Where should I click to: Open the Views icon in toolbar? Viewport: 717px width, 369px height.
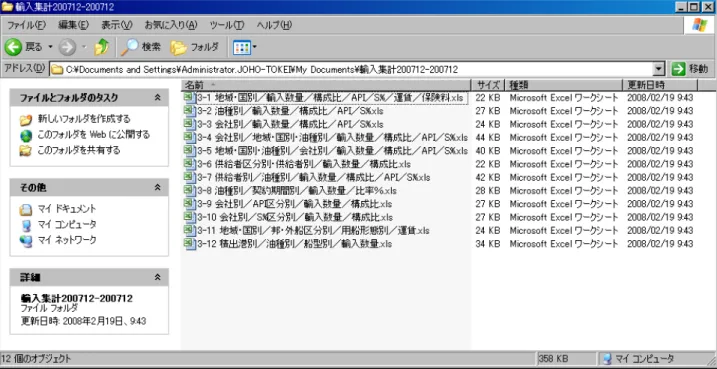pos(242,47)
